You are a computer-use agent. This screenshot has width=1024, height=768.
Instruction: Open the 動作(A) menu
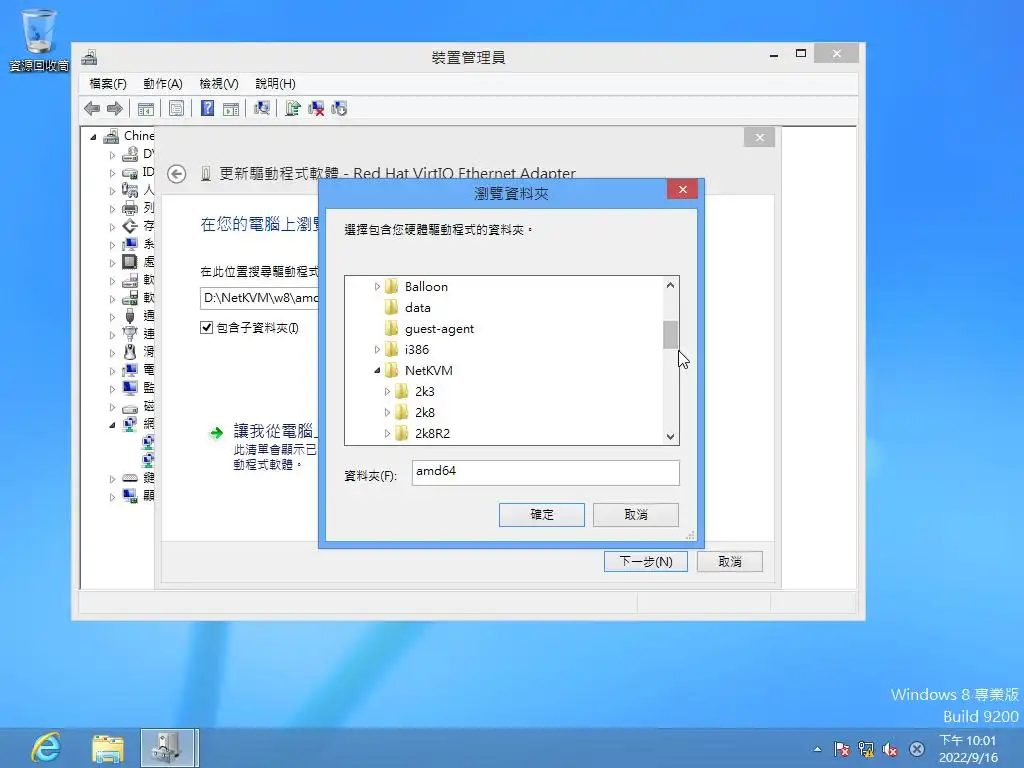coord(163,84)
